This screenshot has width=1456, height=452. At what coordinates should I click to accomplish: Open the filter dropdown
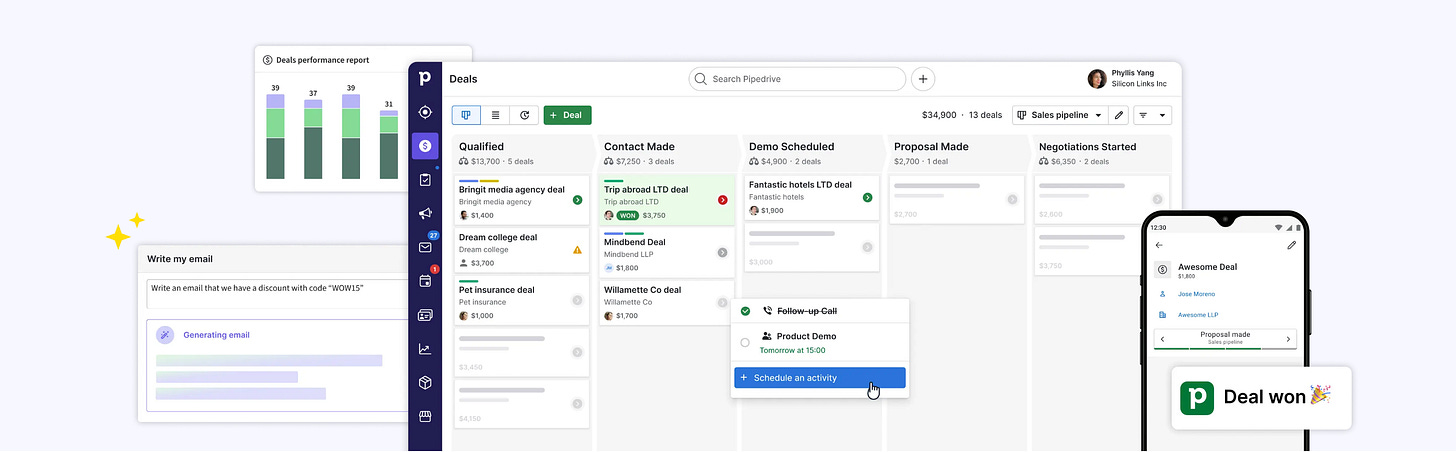(1152, 115)
